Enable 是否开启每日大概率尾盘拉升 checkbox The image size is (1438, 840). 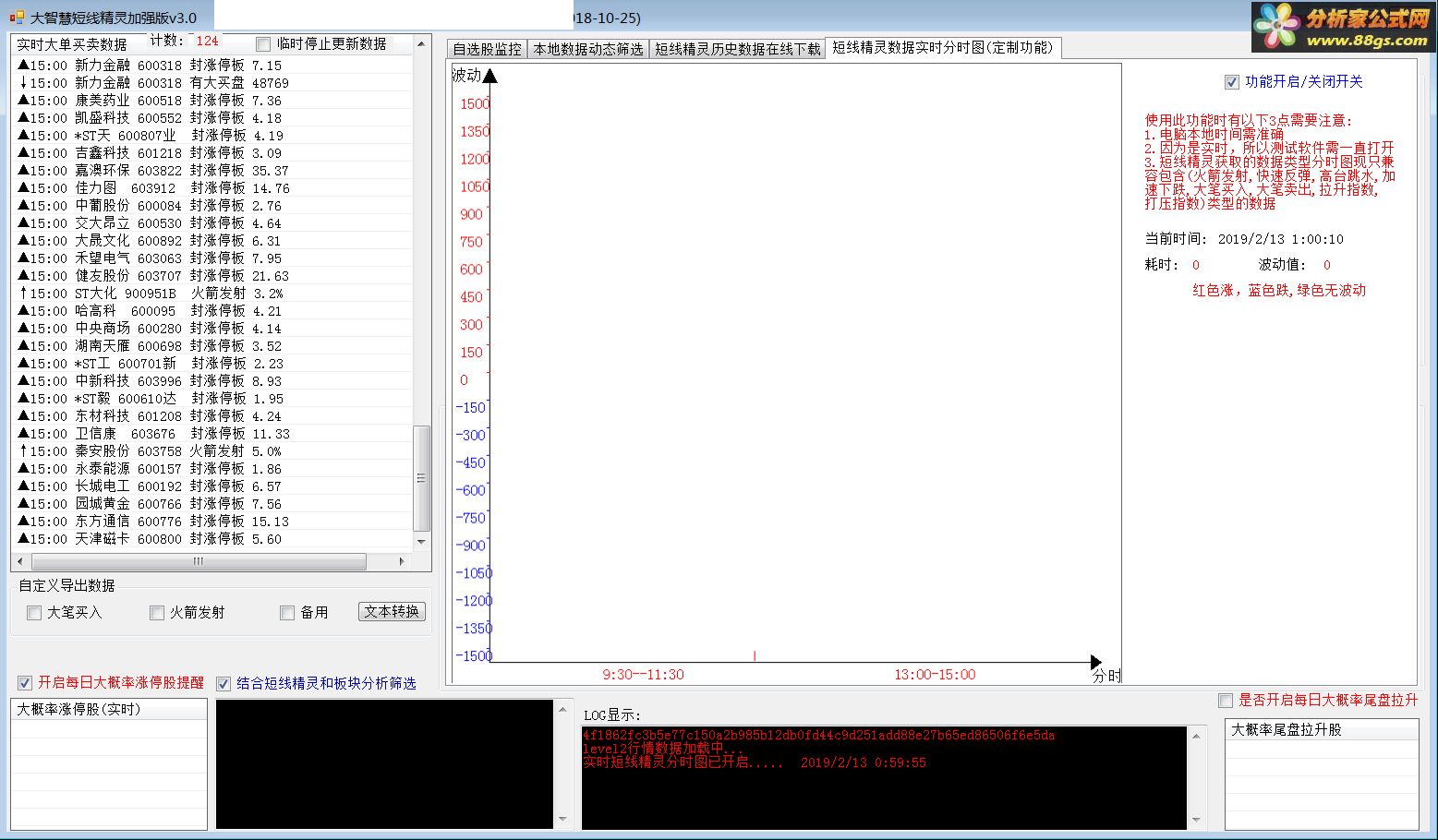tap(1226, 701)
